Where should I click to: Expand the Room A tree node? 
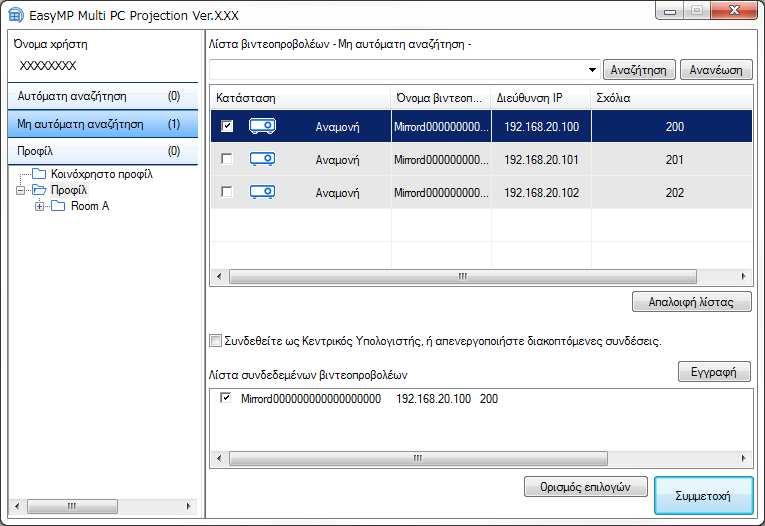tap(40, 206)
